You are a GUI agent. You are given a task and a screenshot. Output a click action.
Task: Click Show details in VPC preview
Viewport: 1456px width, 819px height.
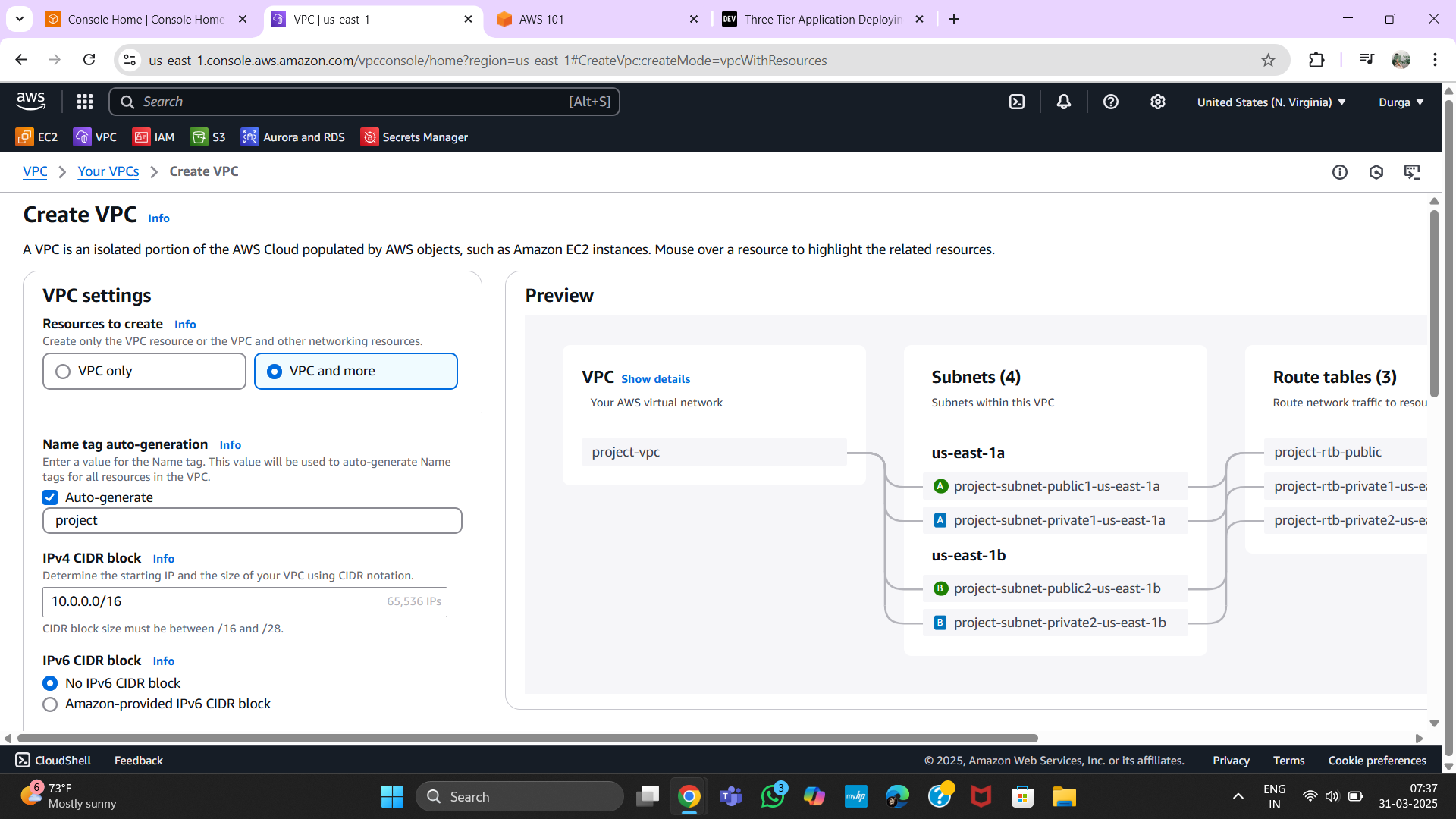pyautogui.click(x=656, y=379)
